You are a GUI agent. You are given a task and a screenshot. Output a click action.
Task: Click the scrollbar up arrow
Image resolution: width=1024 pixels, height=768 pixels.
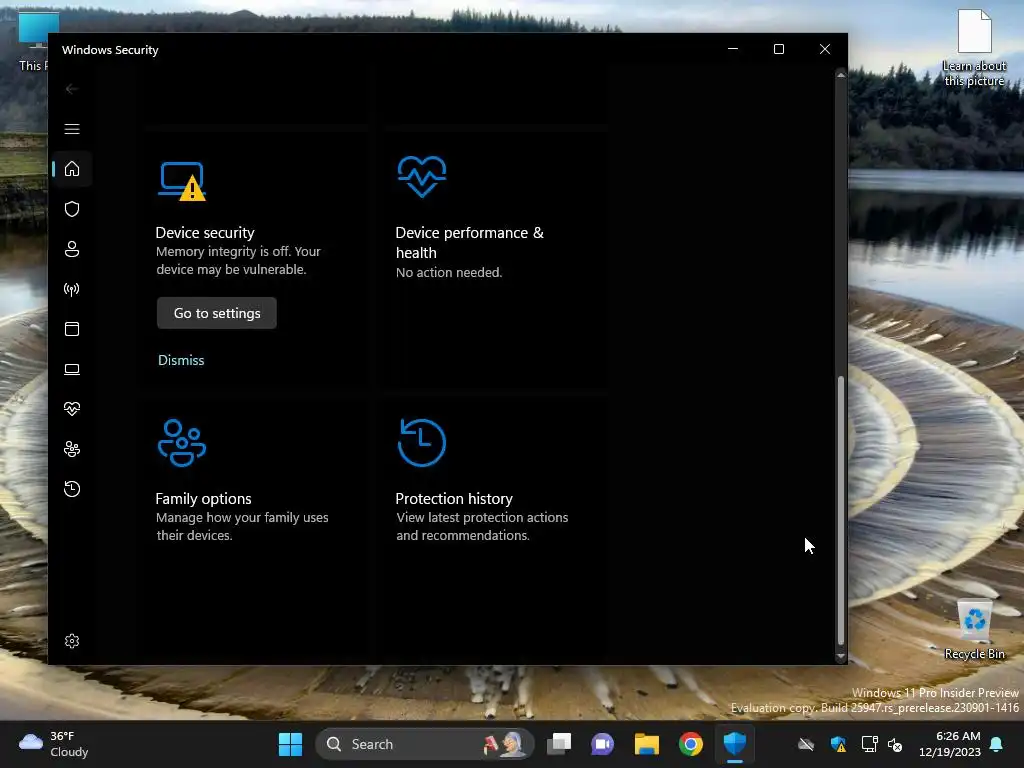pyautogui.click(x=840, y=76)
